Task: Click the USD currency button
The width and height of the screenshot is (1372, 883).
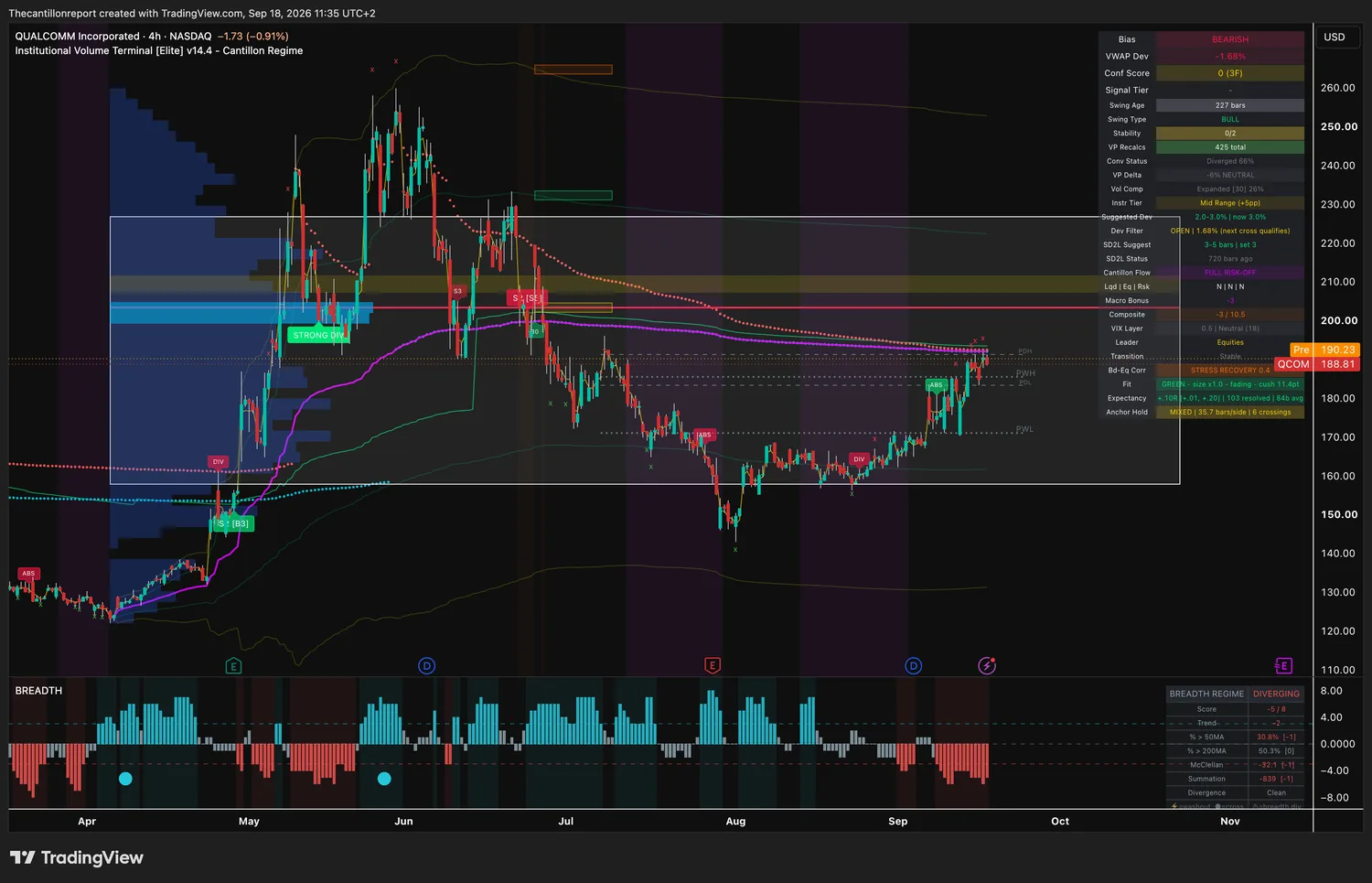Action: (1334, 38)
